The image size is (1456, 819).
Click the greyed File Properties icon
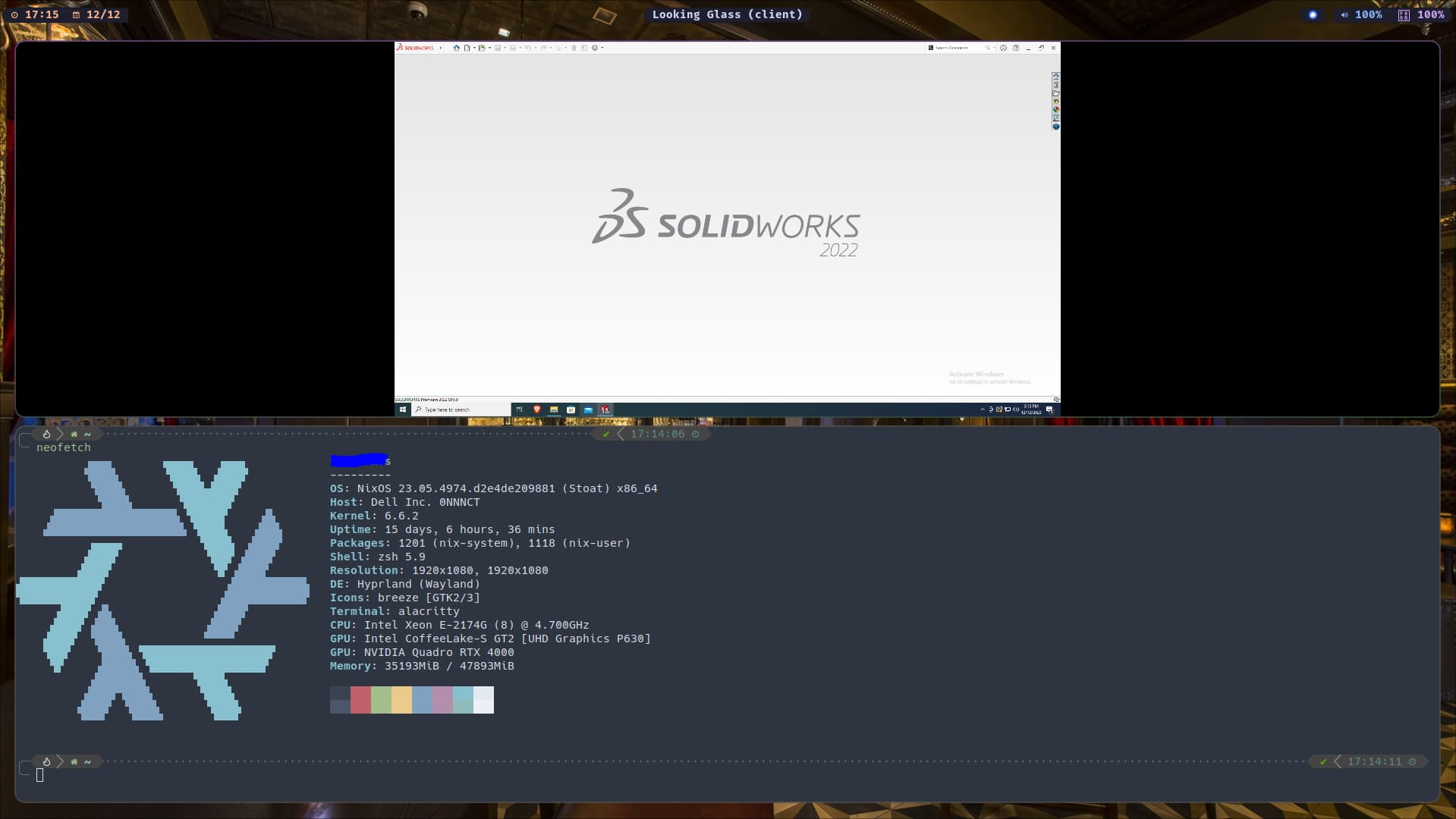[584, 48]
